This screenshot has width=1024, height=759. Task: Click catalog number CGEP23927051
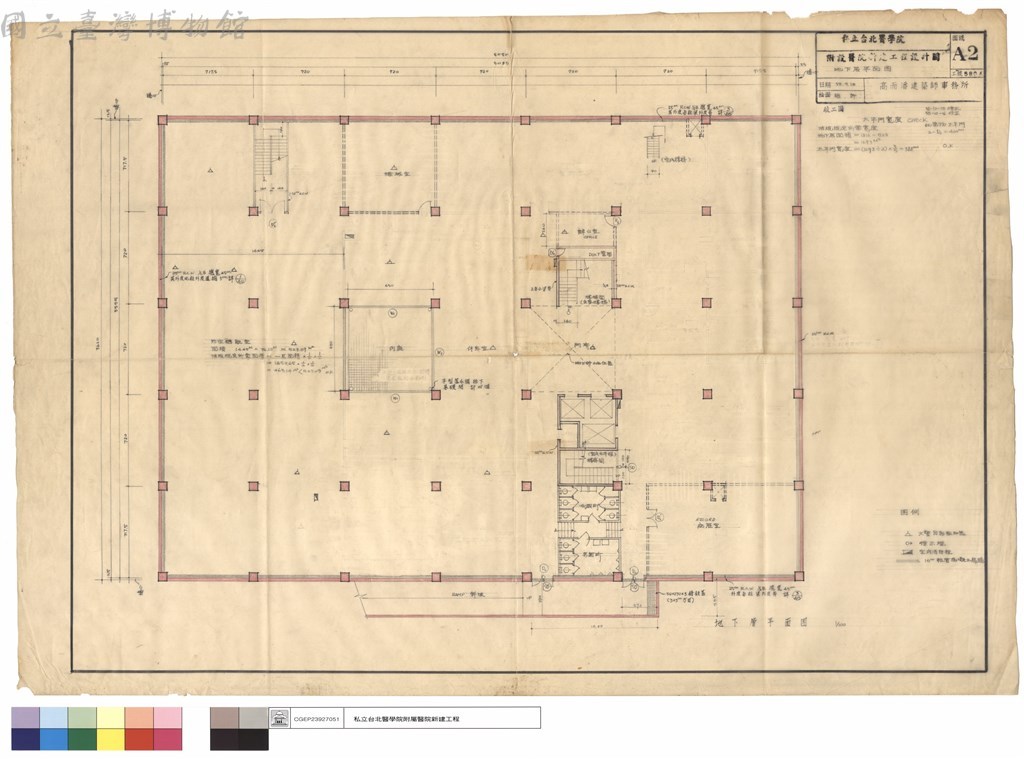[x=316, y=719]
